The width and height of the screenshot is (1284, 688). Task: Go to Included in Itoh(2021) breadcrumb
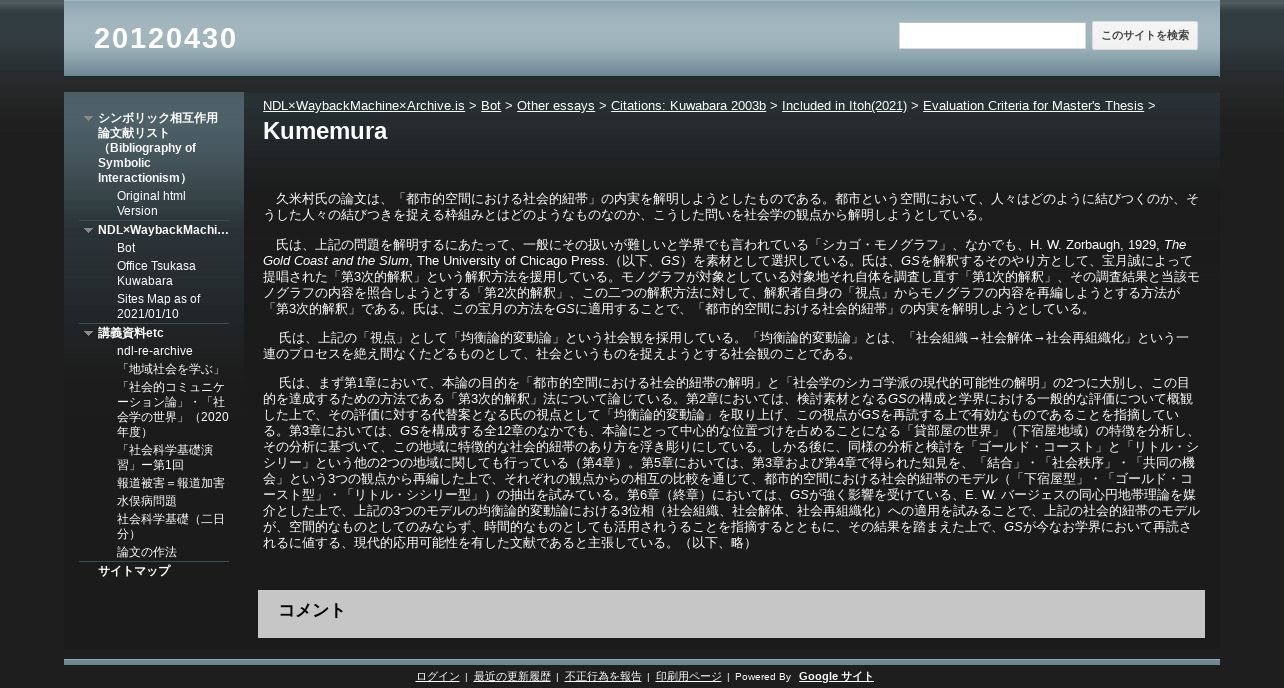[x=844, y=105]
